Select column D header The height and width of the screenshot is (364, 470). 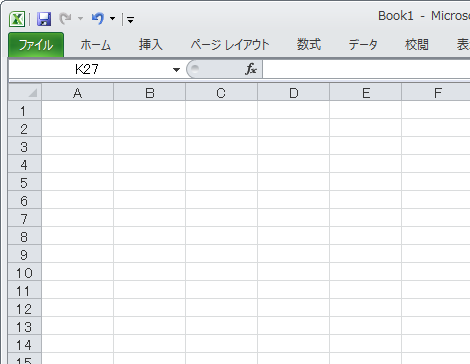(x=294, y=92)
